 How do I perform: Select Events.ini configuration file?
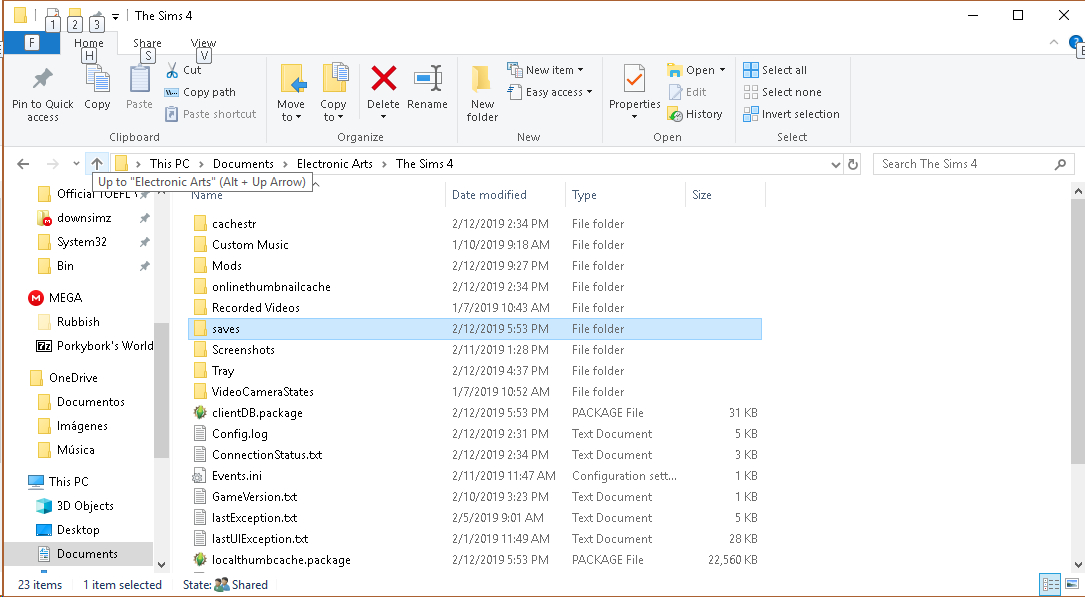click(x=237, y=476)
